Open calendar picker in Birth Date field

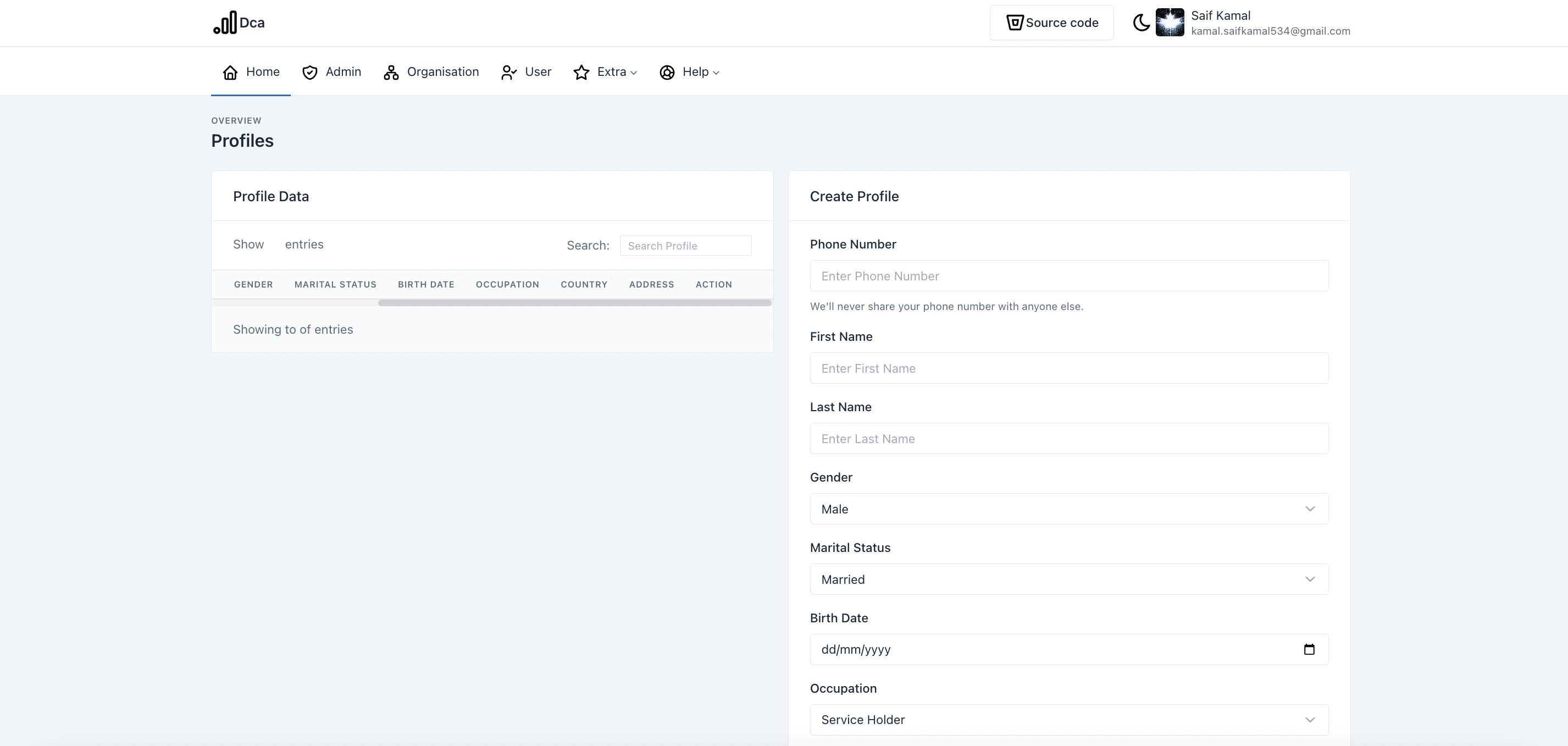1309,649
